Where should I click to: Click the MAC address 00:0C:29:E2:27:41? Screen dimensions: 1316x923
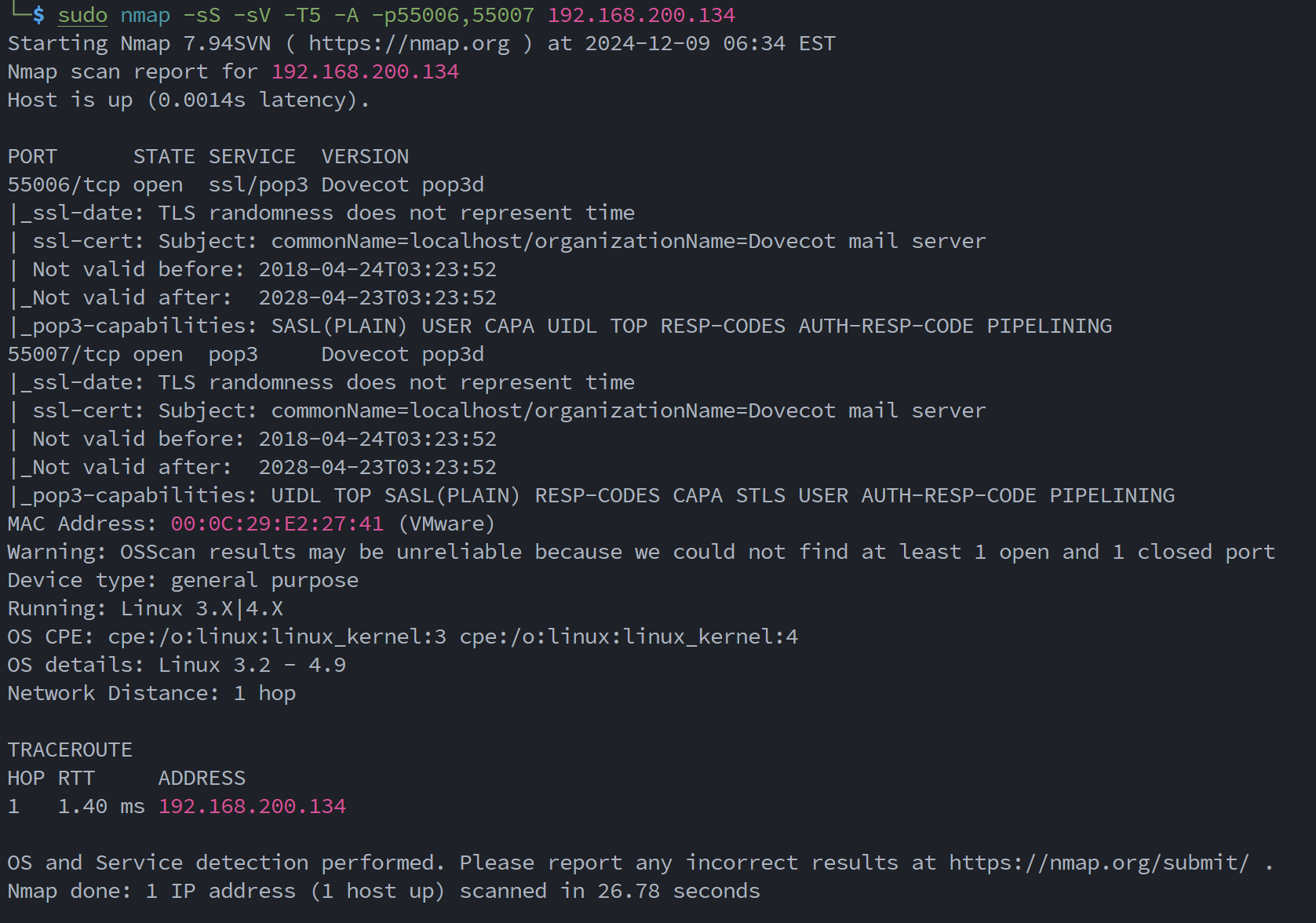point(277,524)
